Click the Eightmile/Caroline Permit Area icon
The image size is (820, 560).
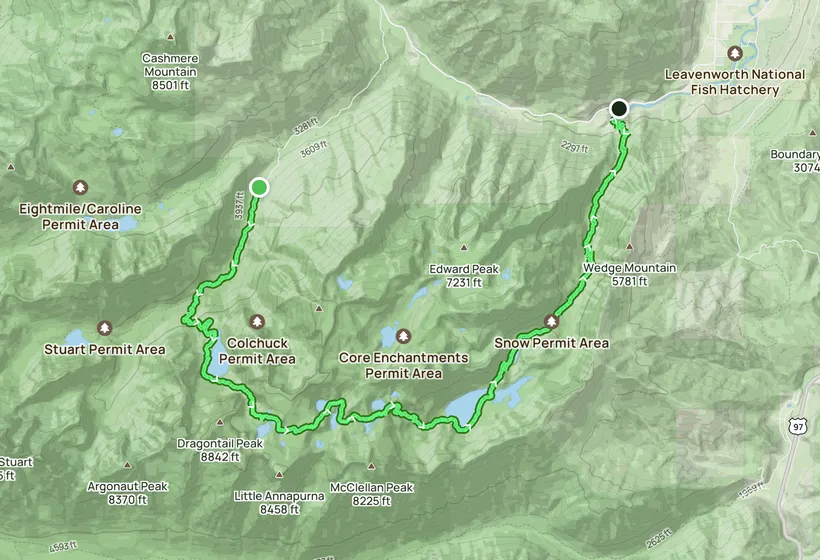(80, 187)
